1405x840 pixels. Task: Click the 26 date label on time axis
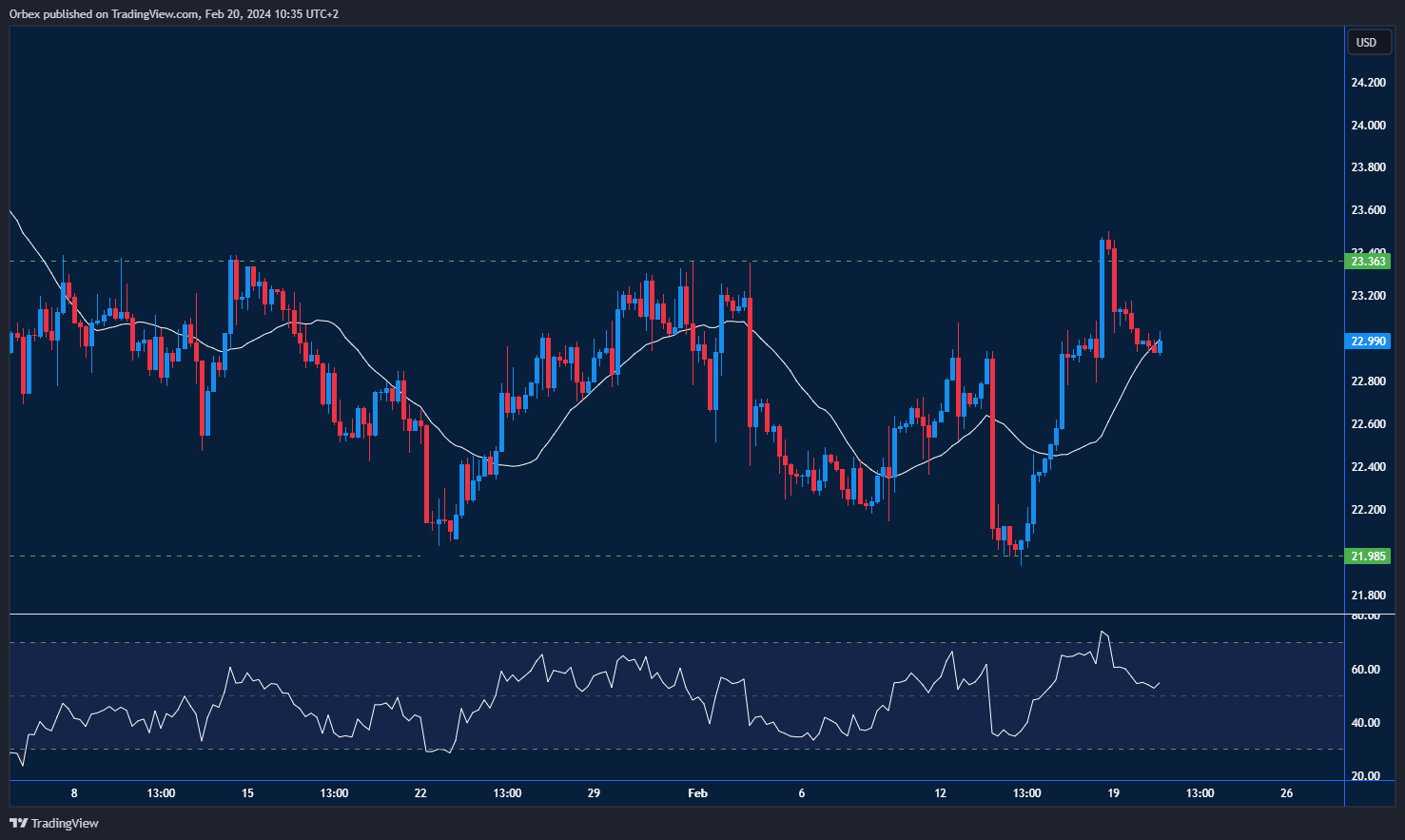pyautogui.click(x=1286, y=793)
